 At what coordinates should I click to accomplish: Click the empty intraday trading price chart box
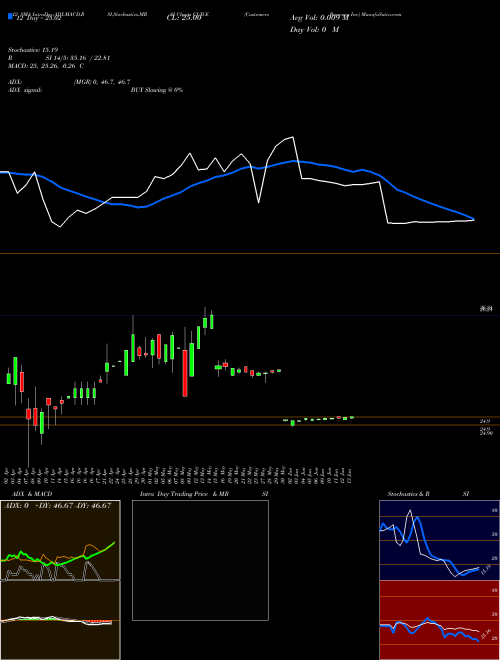(x=200, y=560)
